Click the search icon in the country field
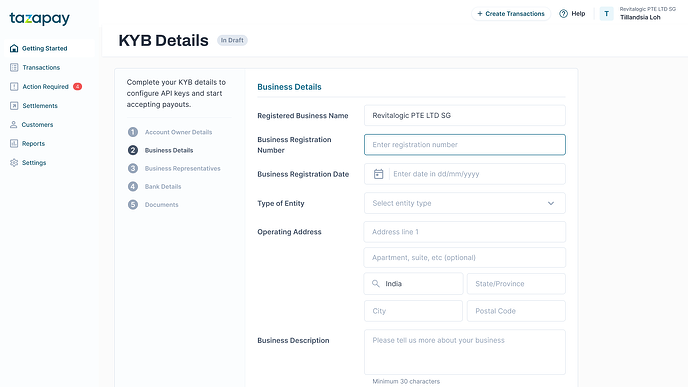Viewport: 688px width, 387px height. pyautogui.click(x=376, y=284)
